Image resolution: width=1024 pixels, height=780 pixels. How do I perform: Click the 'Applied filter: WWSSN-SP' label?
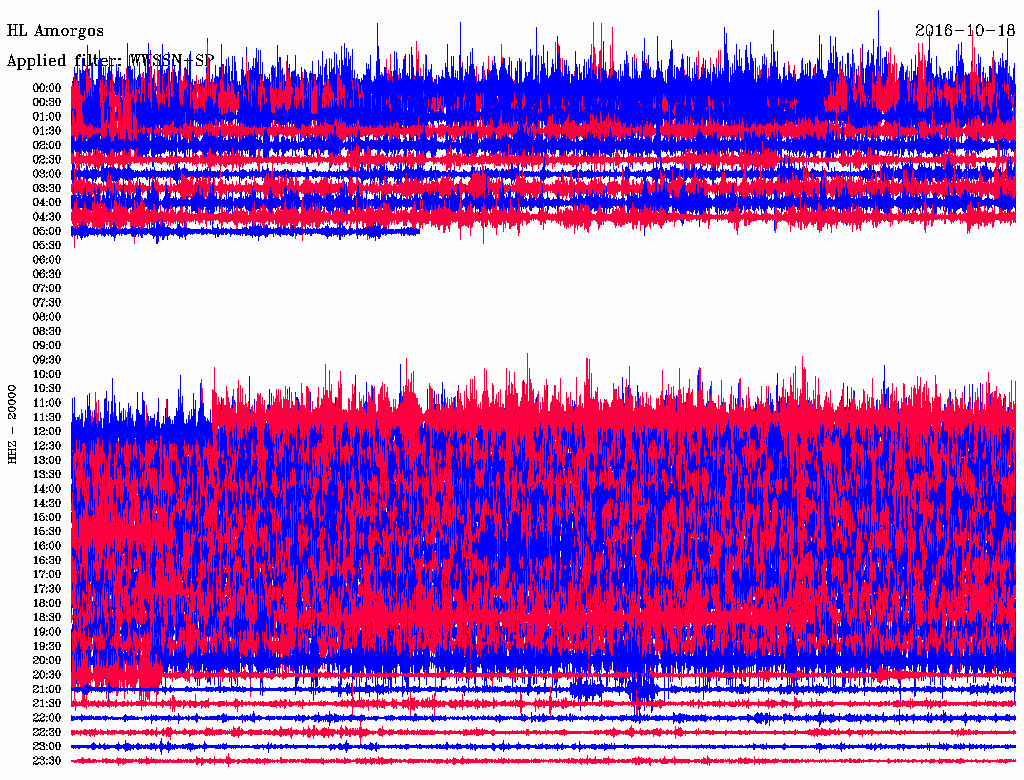coord(110,60)
